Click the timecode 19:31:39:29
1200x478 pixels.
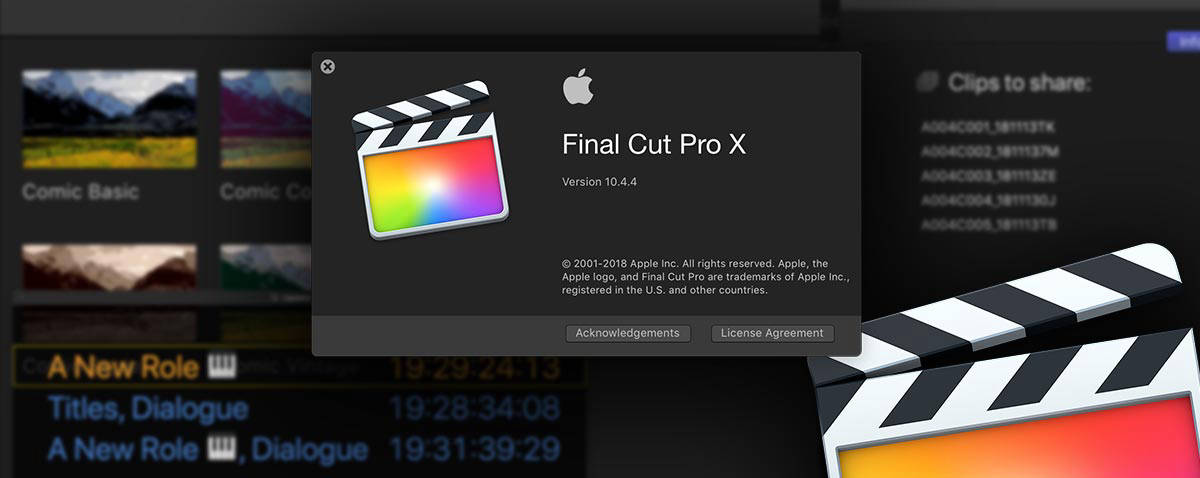475,449
